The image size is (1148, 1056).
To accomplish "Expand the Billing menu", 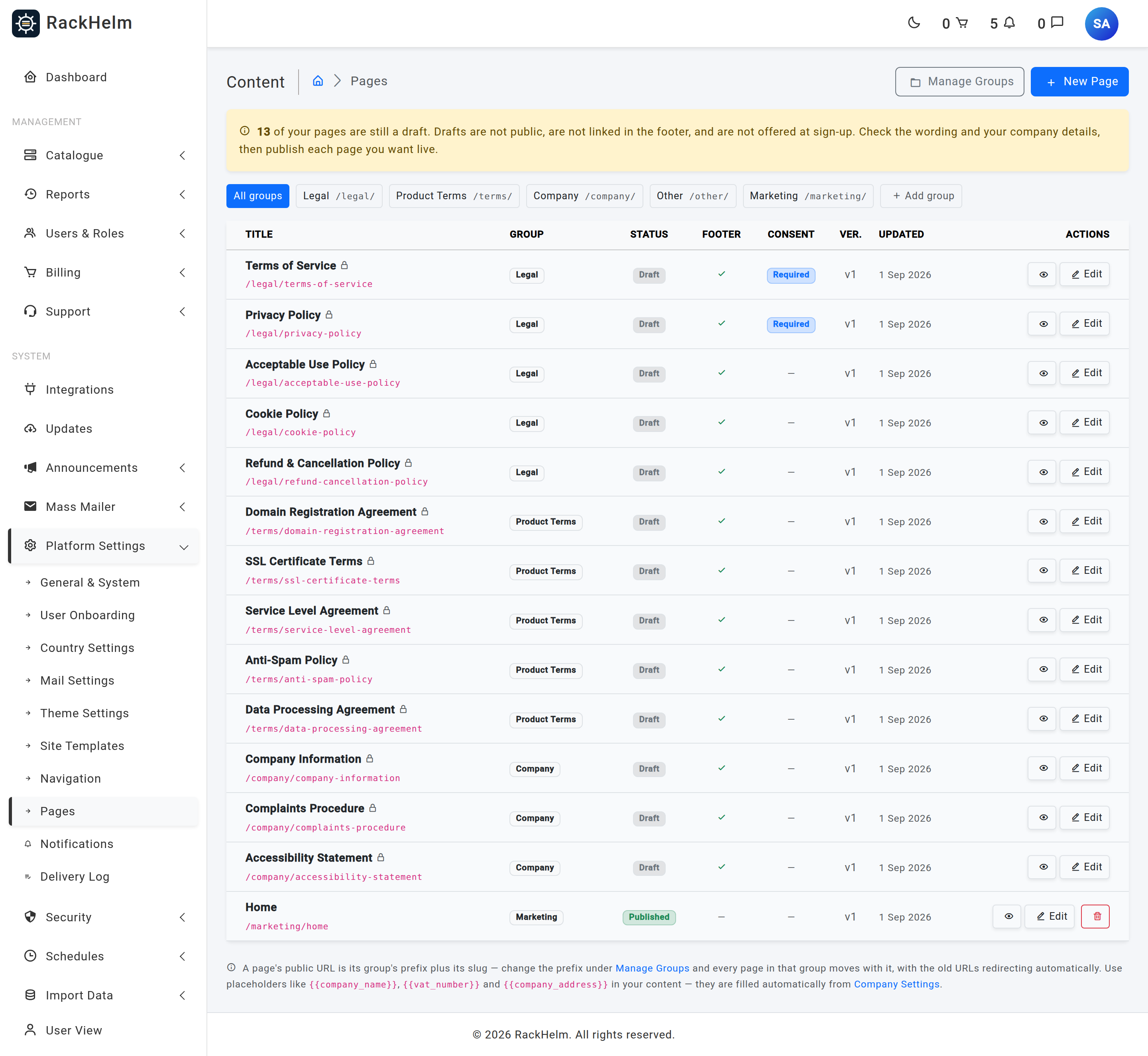I will (104, 273).
